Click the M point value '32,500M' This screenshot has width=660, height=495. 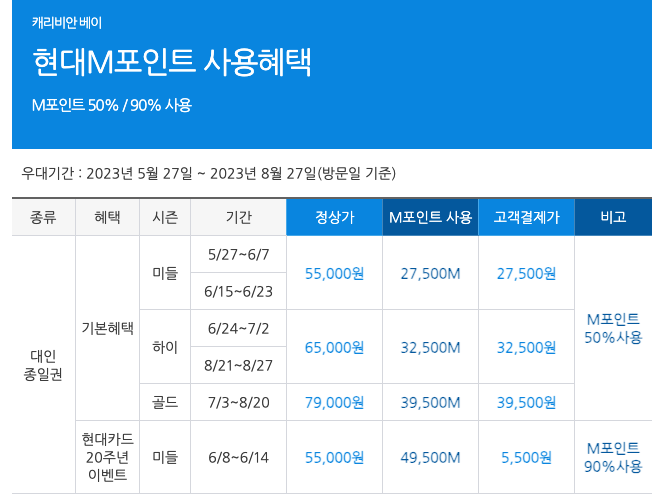(431, 348)
